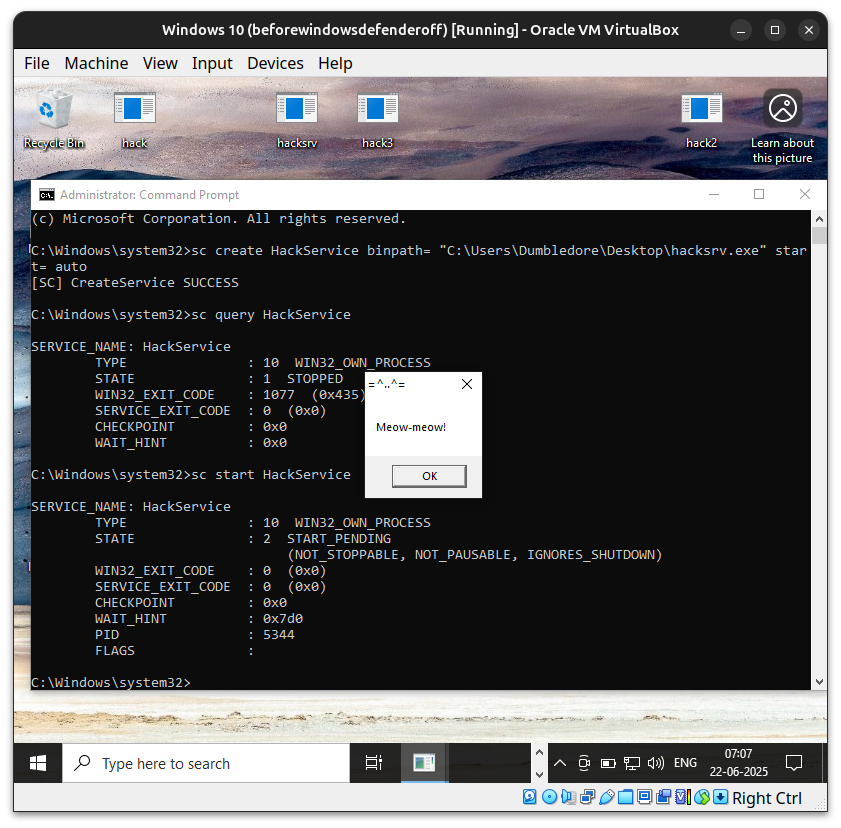Image resolution: width=841 pixels, height=828 pixels.
Task: Click the VirtualBox network status icon
Action: (x=587, y=797)
